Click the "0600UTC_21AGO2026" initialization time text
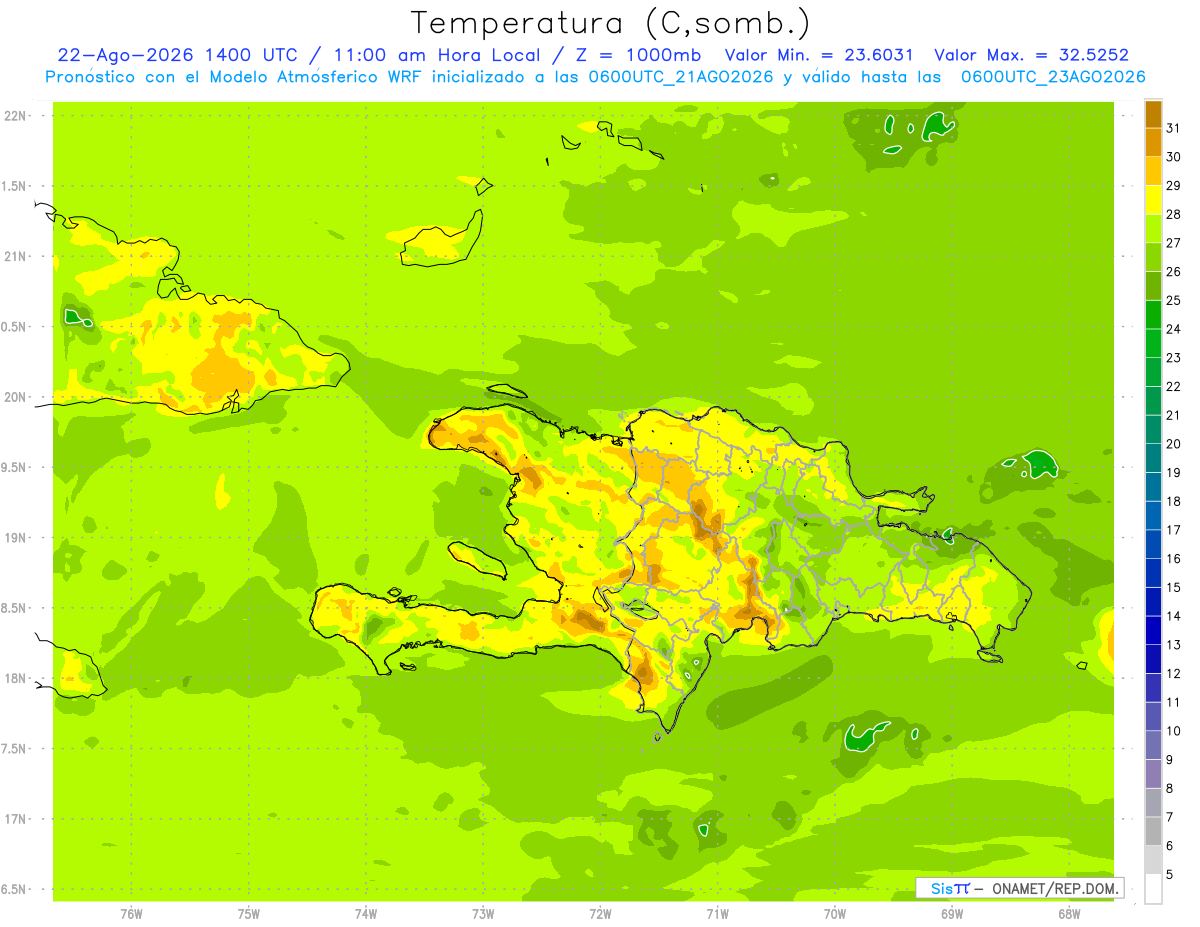The width and height of the screenshot is (1200, 927). click(x=679, y=77)
